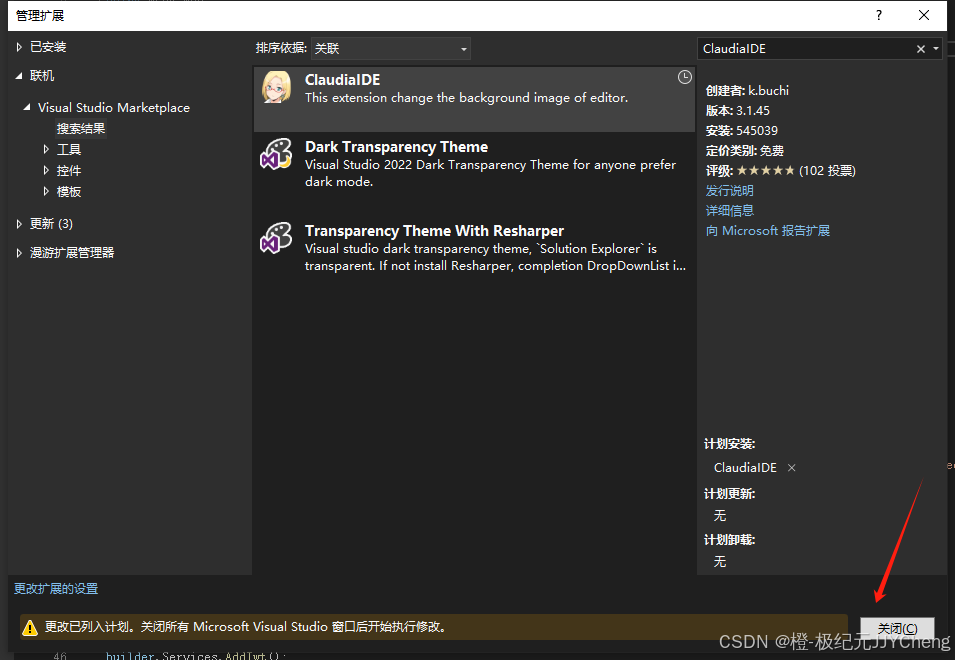Collapse the Visual Studio Marketplace node
Screen dimensions: 955x660
click(27, 108)
